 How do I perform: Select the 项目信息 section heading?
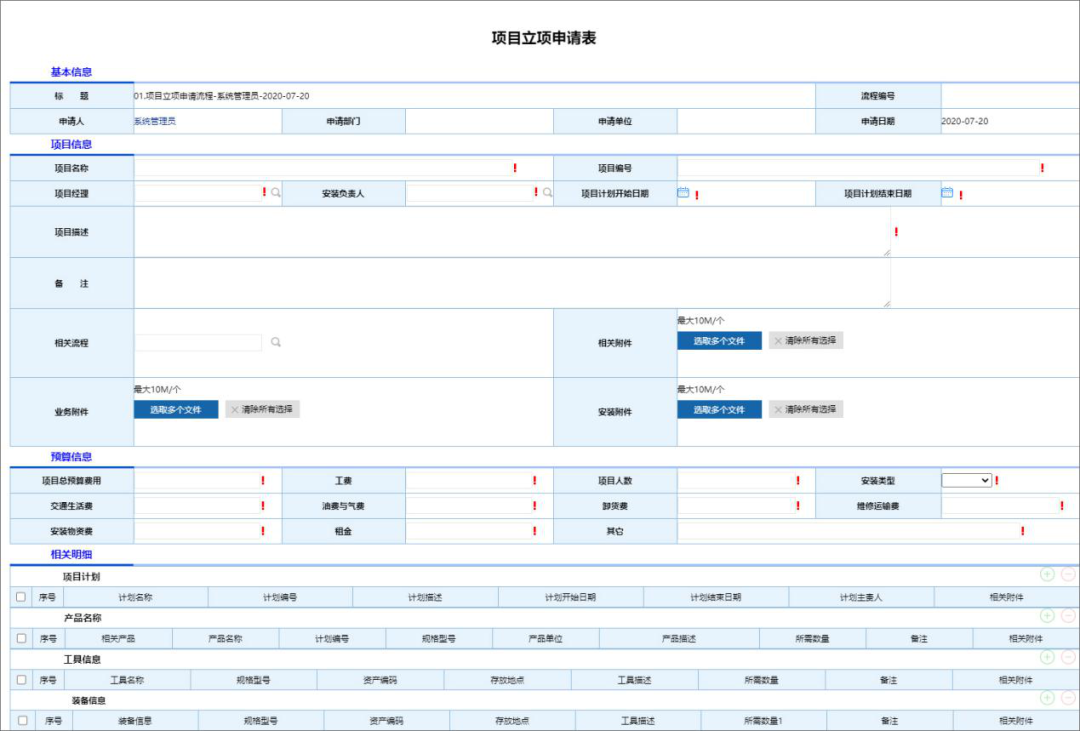71,144
